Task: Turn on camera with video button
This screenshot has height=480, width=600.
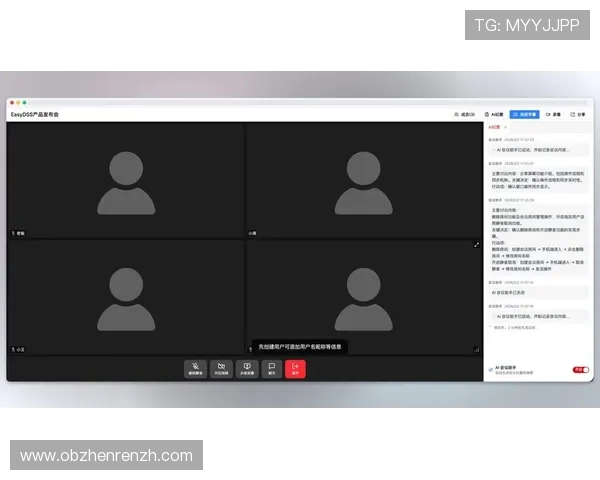Action: tap(221, 368)
